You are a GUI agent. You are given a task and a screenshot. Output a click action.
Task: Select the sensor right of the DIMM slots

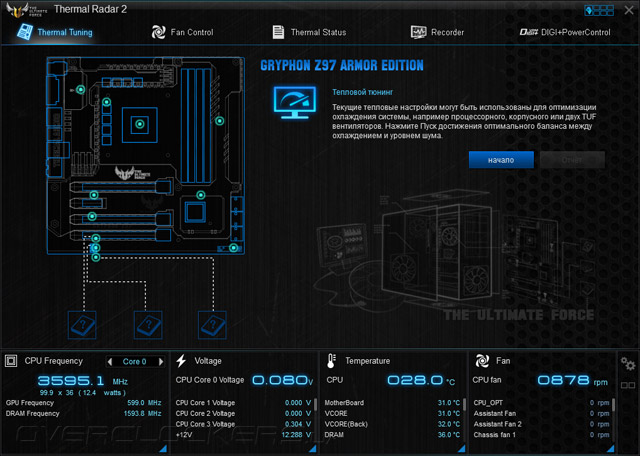(x=220, y=121)
